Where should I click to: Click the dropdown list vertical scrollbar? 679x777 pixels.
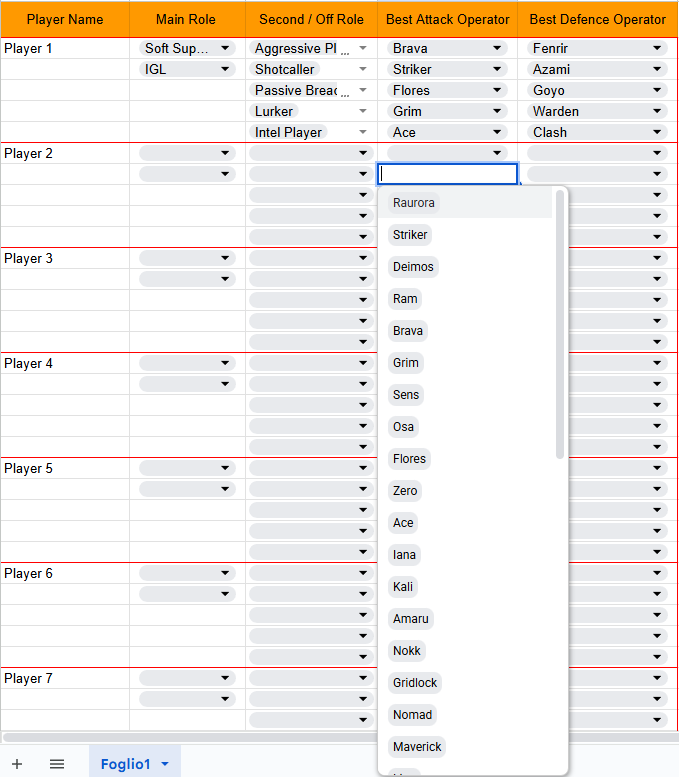coord(560,325)
